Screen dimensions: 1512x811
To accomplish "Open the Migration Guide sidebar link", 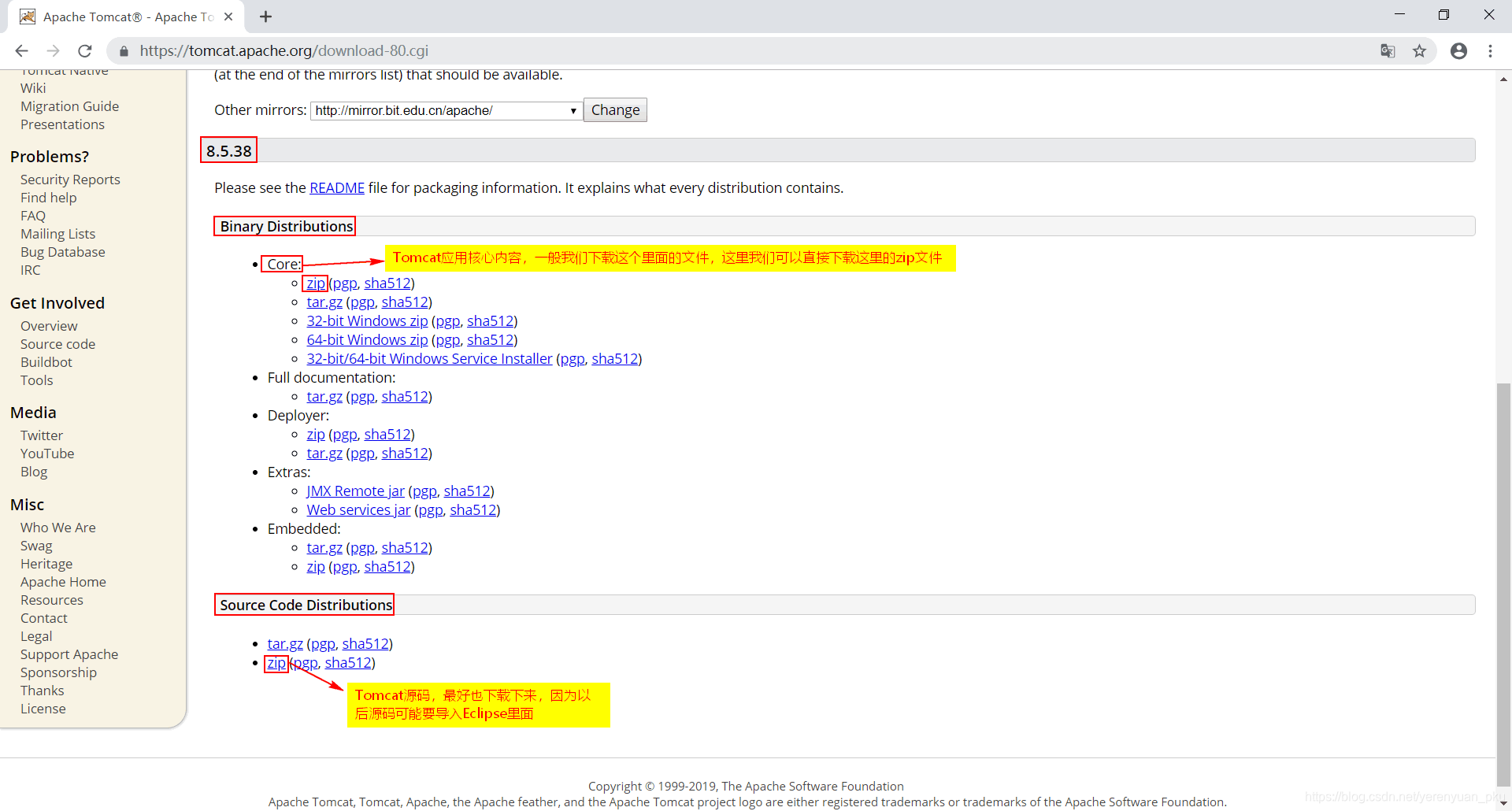I will [69, 106].
